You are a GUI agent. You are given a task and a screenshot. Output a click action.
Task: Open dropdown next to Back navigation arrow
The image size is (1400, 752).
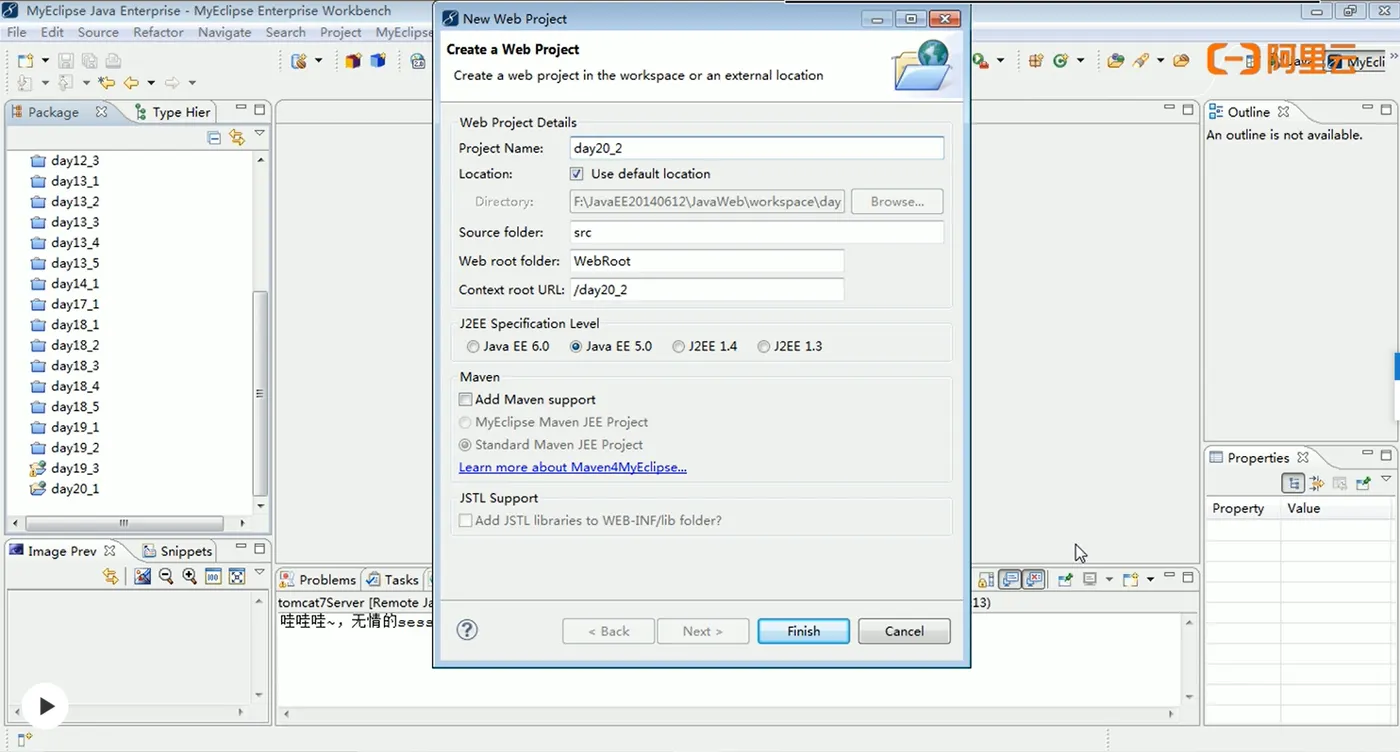point(151,83)
